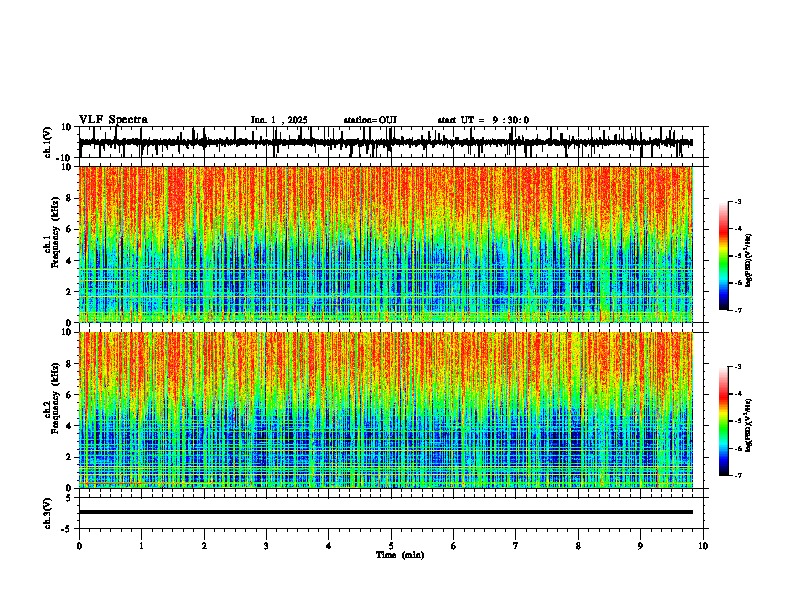This screenshot has height=612, width=792.
Task: Click the '3' tick on the time axis
Action: (x=266, y=545)
